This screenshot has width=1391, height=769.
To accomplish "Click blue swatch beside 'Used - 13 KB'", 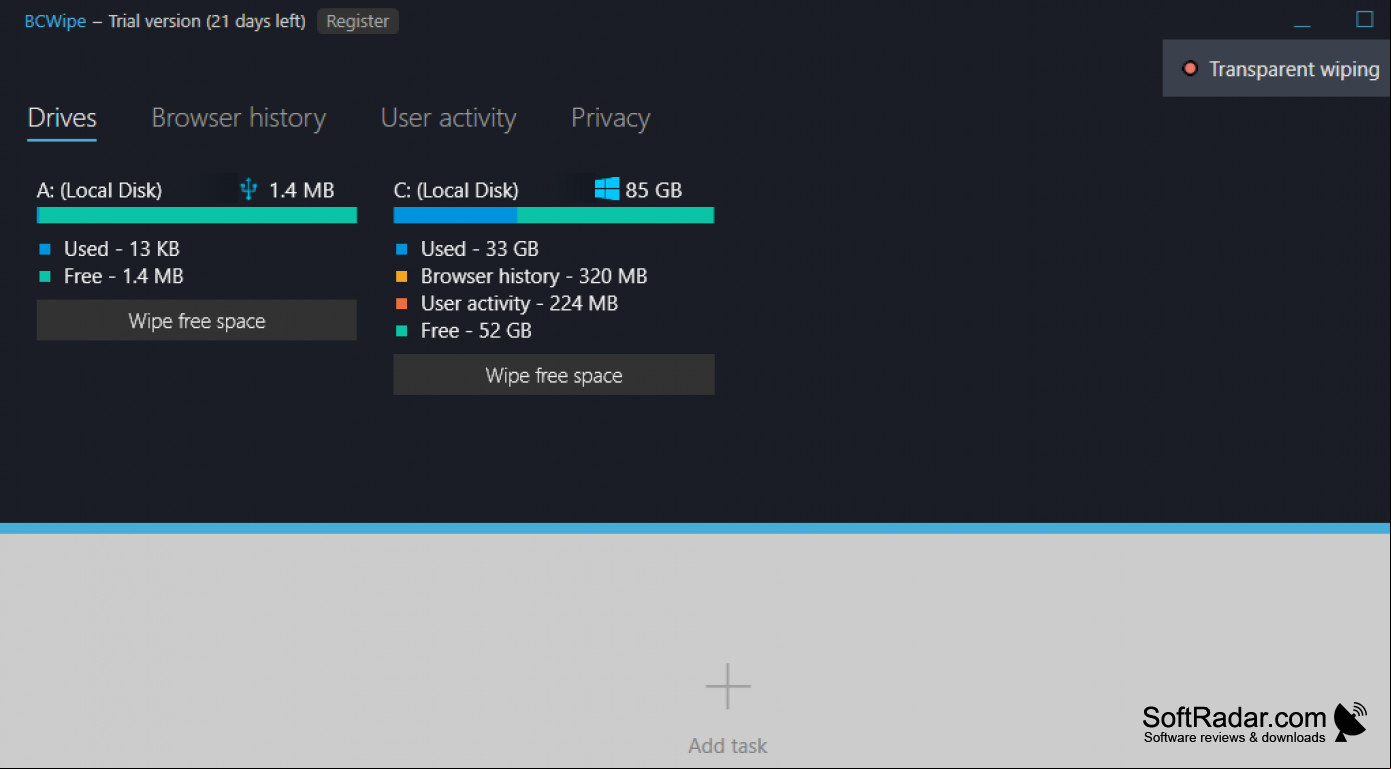I will tap(44, 249).
